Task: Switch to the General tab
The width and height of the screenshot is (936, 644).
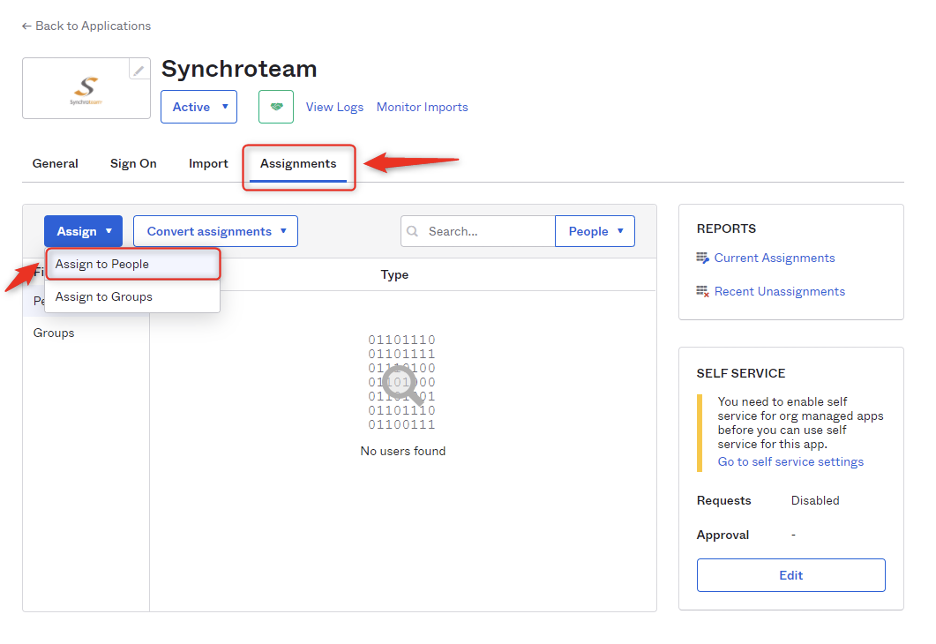Action: [56, 164]
